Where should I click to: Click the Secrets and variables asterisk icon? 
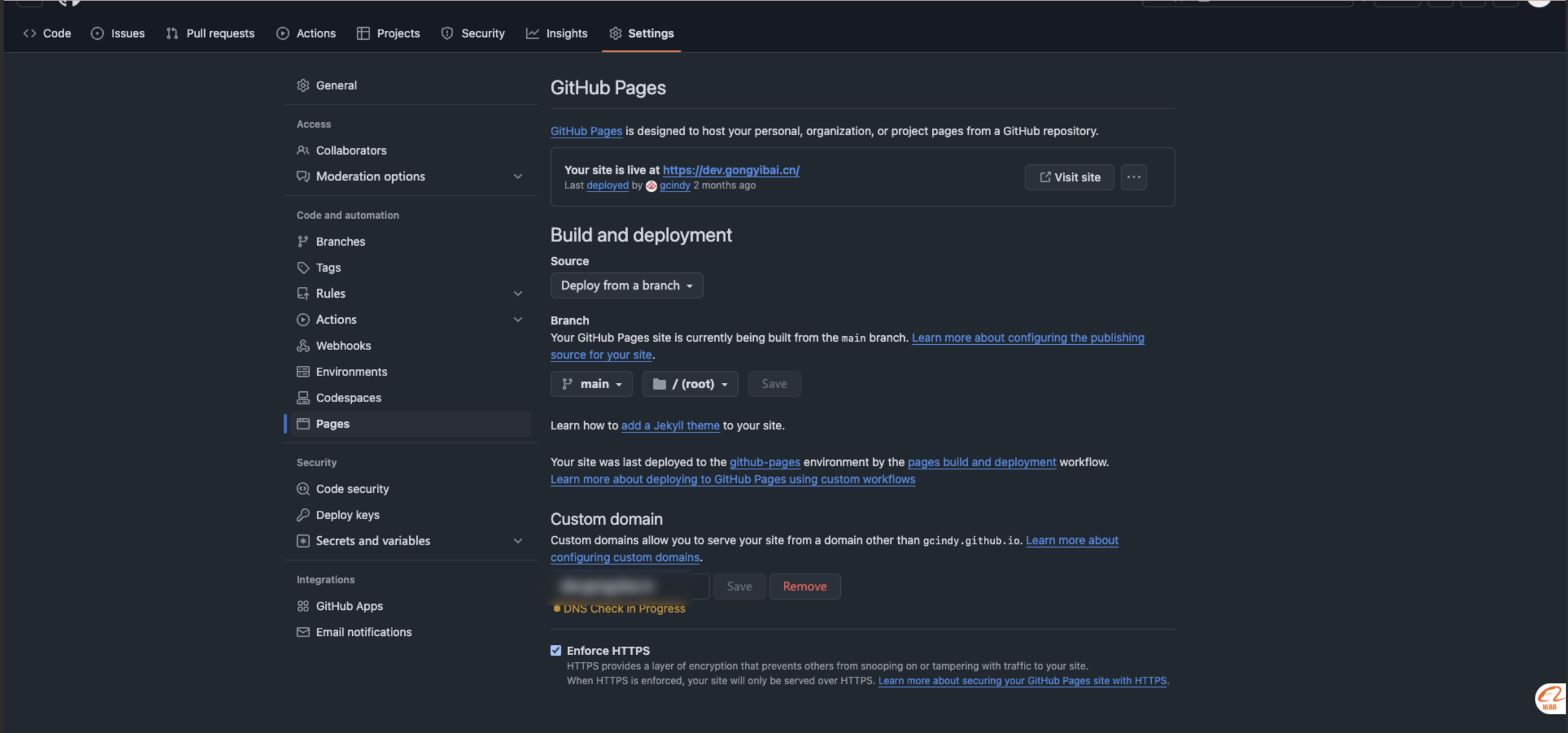pos(303,541)
